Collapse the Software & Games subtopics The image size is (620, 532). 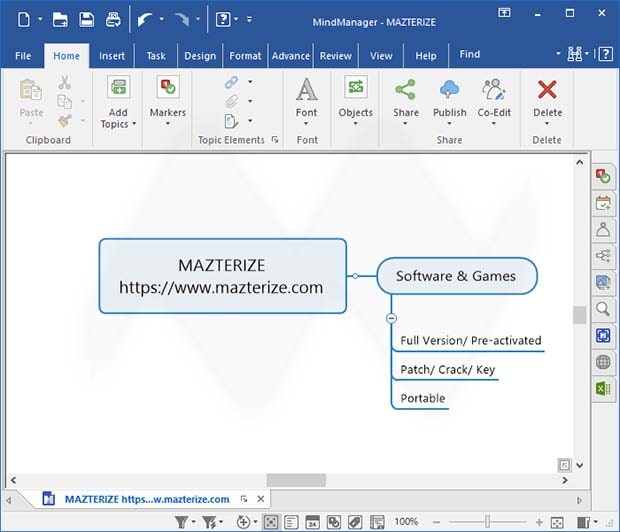click(391, 318)
